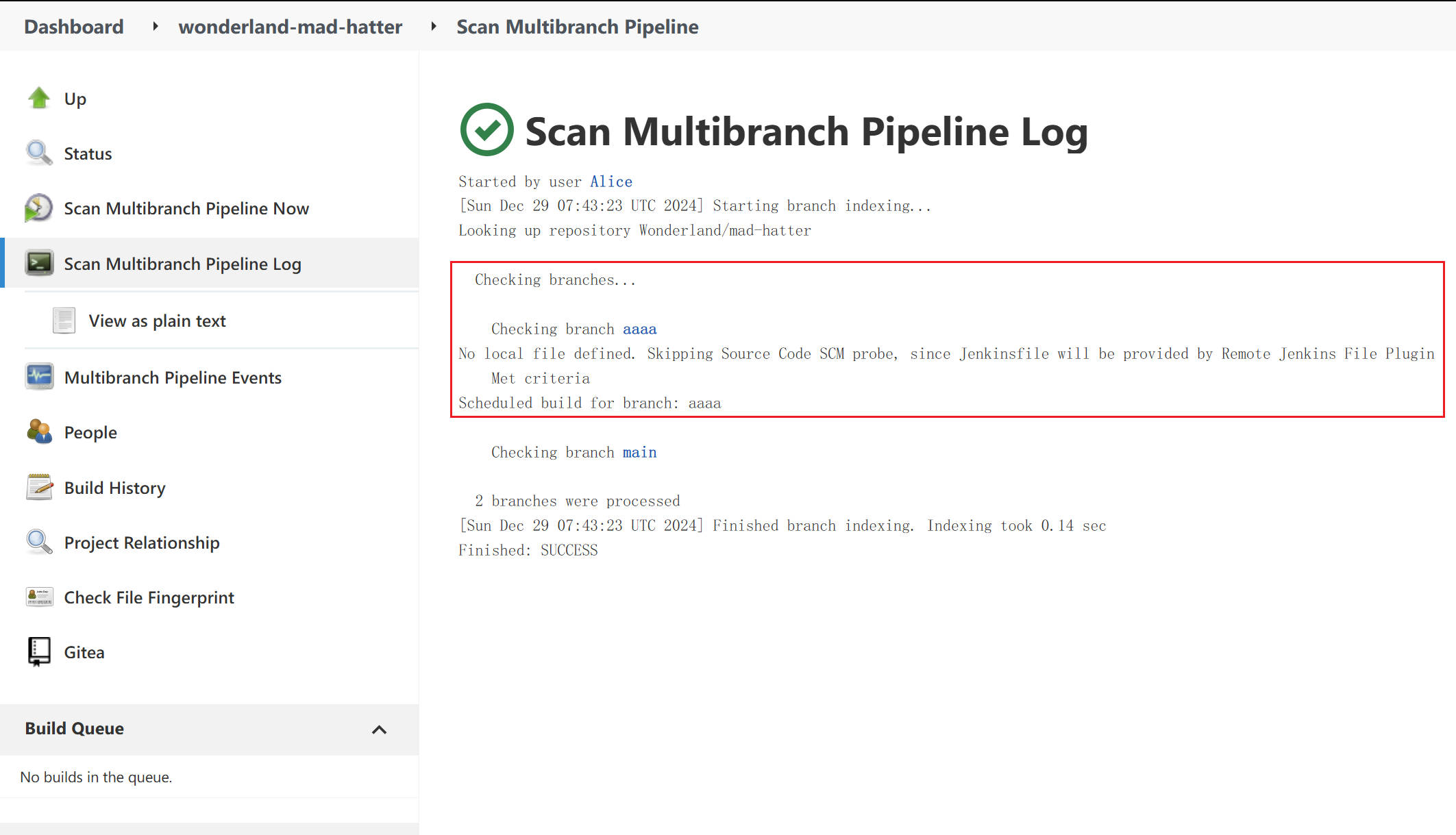Image resolution: width=1456 pixels, height=835 pixels.
Task: Click the green Up arrow icon
Action: coord(39,99)
